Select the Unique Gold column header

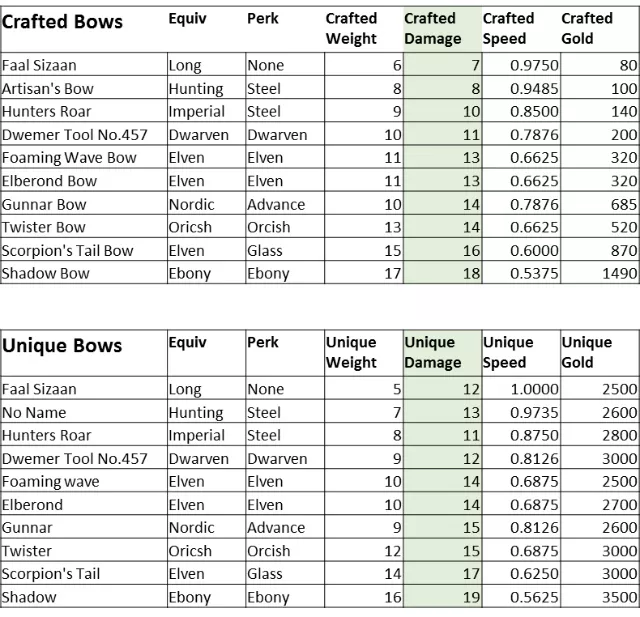pos(600,353)
